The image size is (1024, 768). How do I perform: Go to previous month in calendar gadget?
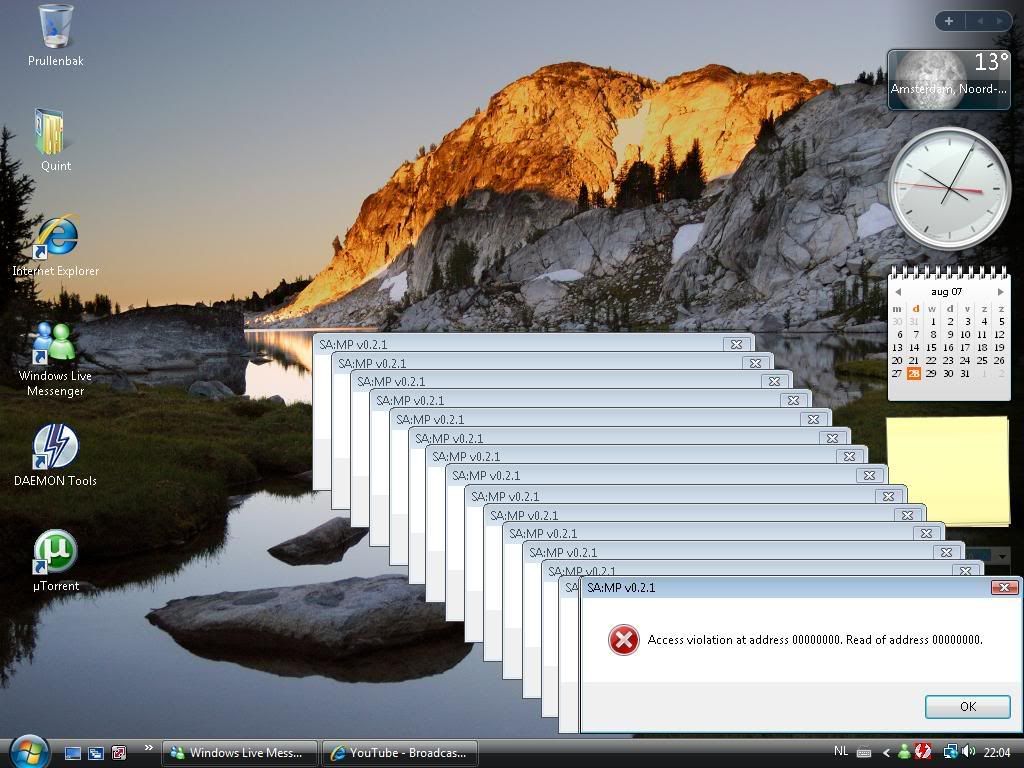click(x=897, y=292)
